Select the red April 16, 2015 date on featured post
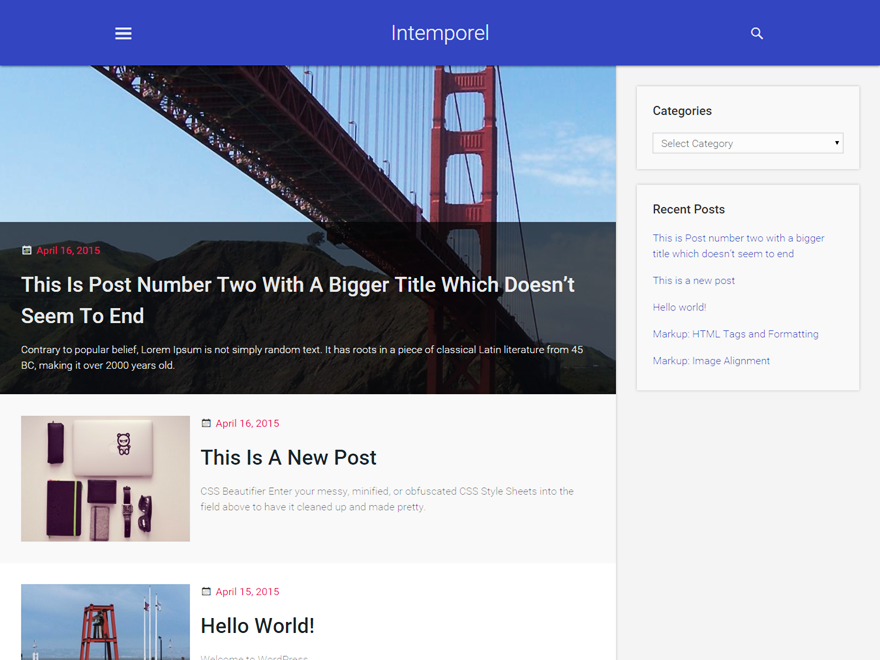 [x=67, y=250]
